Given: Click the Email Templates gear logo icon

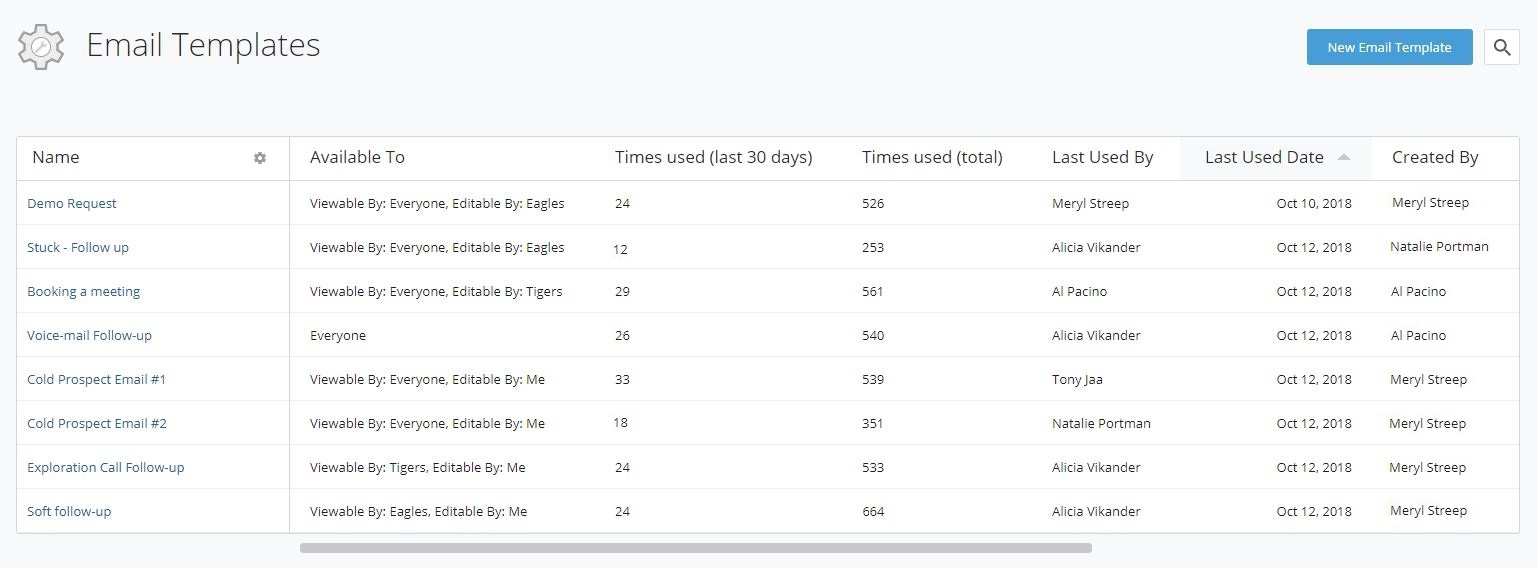Looking at the screenshot, I should [41, 46].
